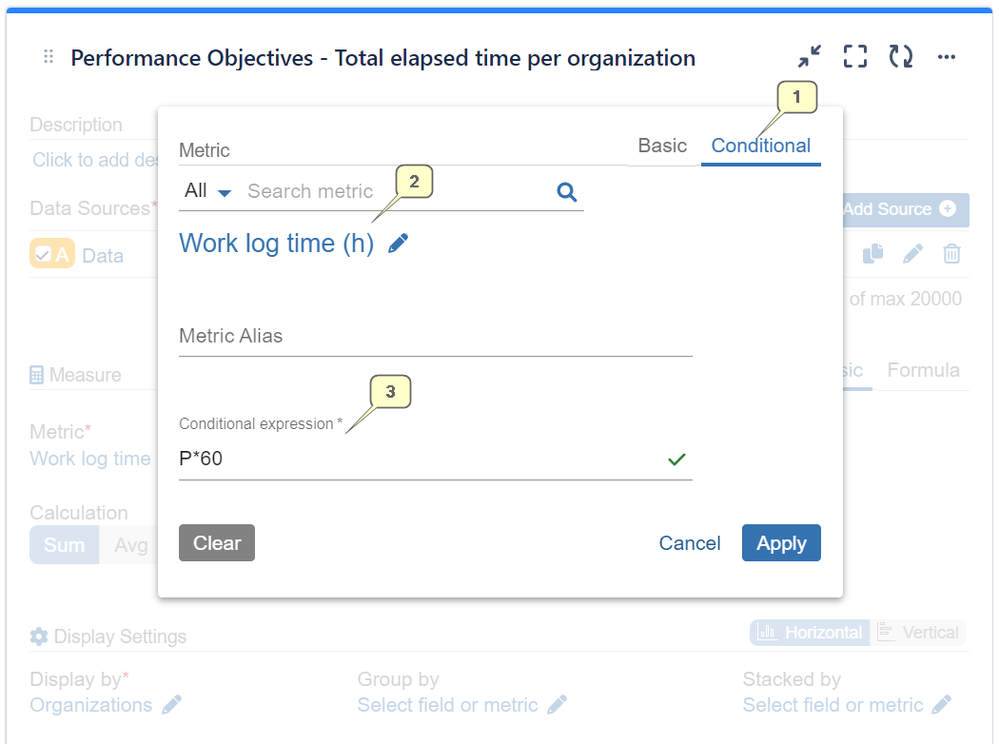Click the drag handle beside gadget title
Viewport: 999px width, 744px height.
pos(48,58)
